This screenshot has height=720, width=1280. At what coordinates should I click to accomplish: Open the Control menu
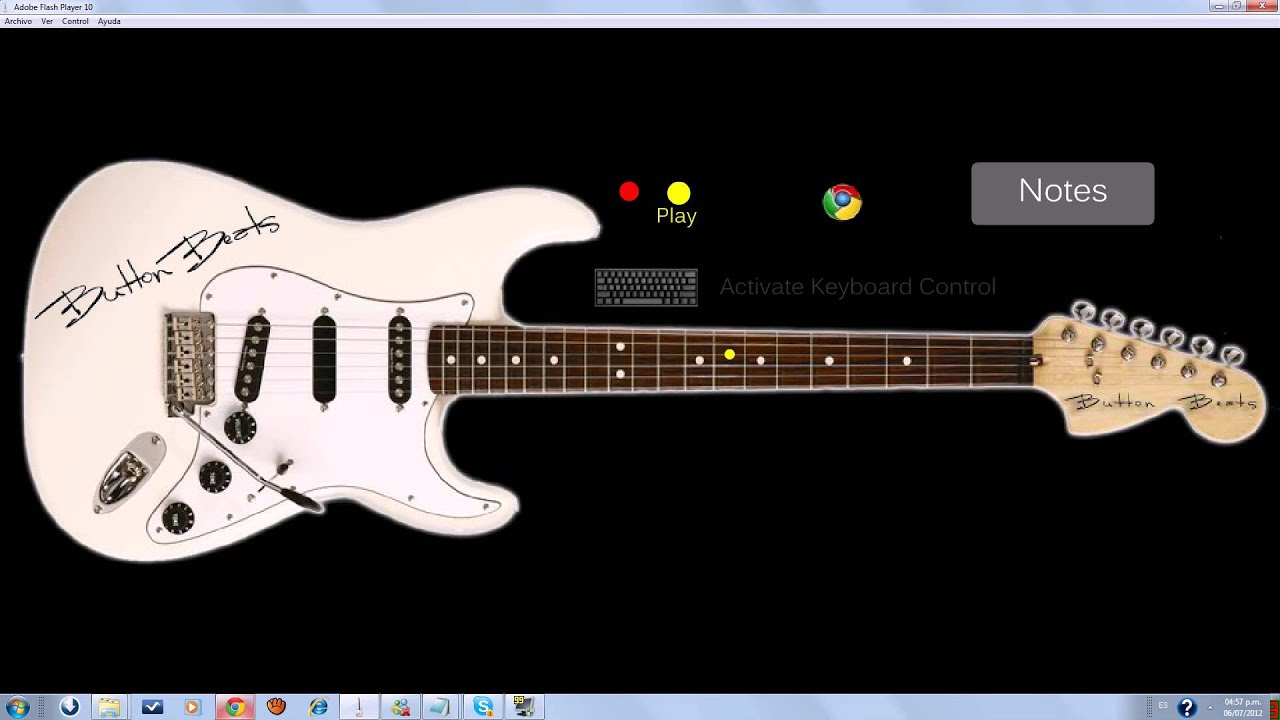pyautogui.click(x=75, y=21)
